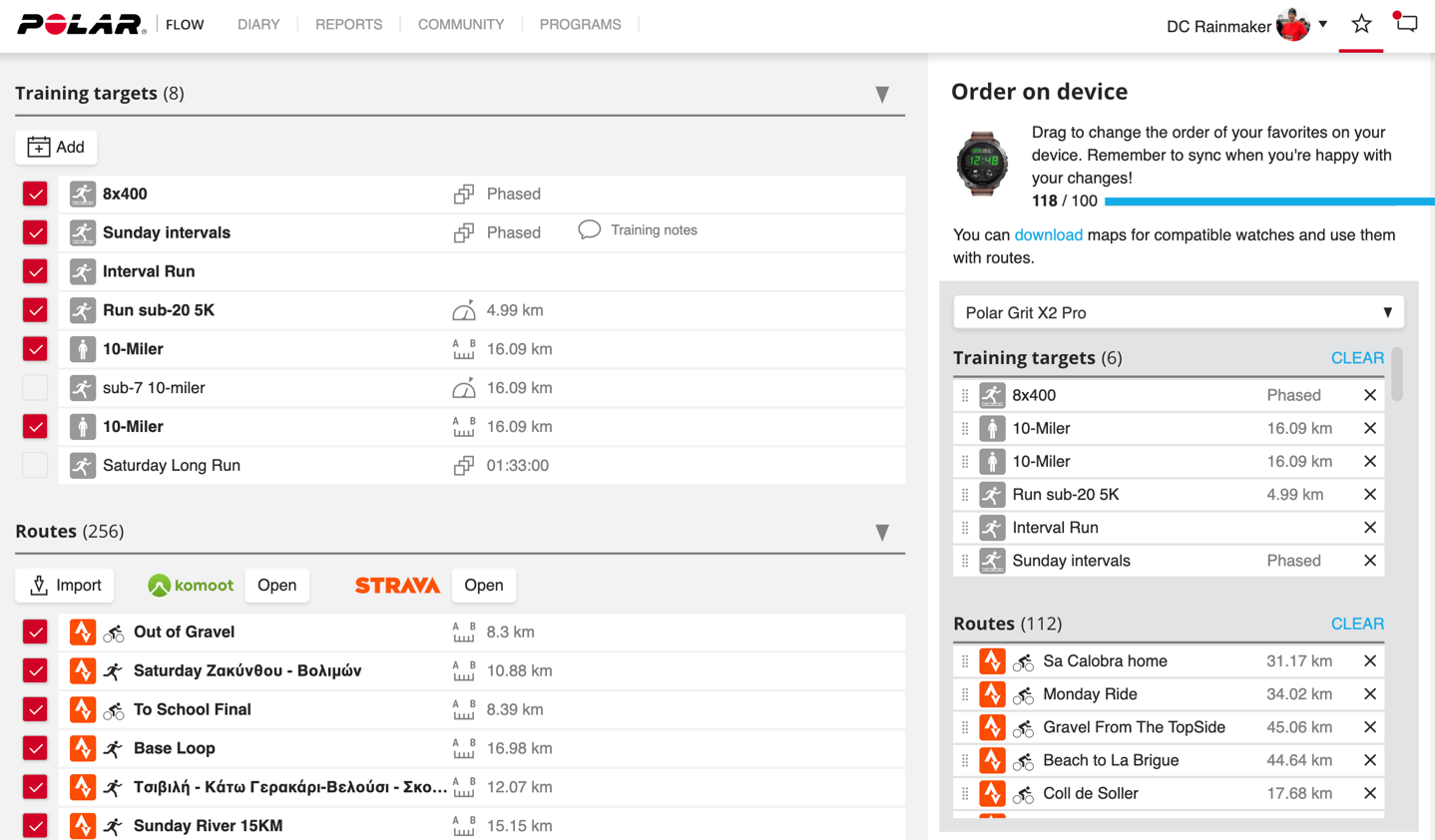Uncheck the Sunday intervals checkbox
The height and width of the screenshot is (840, 1435).
[x=35, y=232]
